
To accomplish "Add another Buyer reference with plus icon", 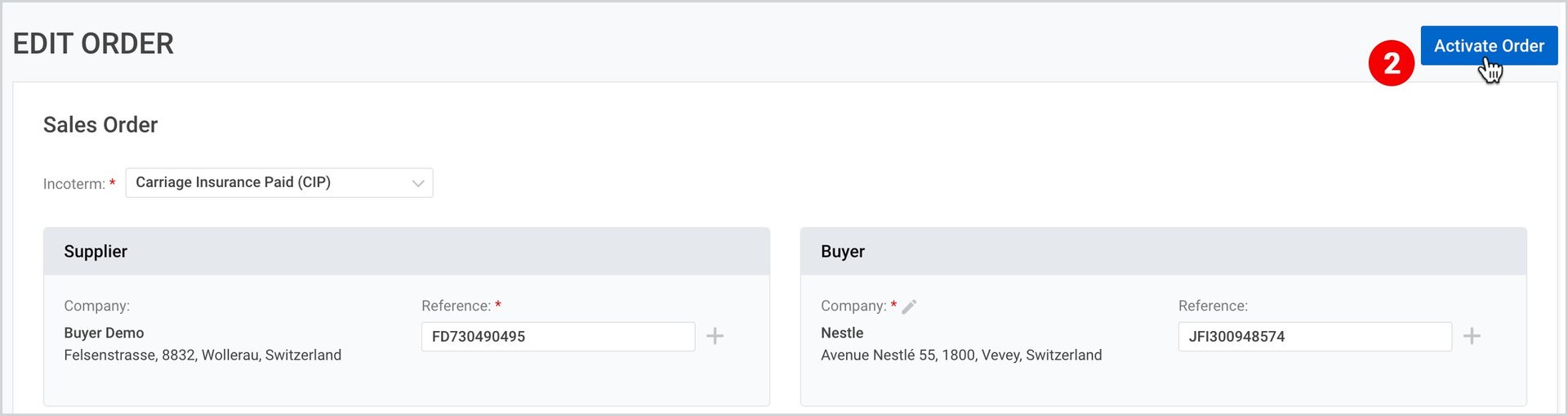I will [x=1472, y=336].
